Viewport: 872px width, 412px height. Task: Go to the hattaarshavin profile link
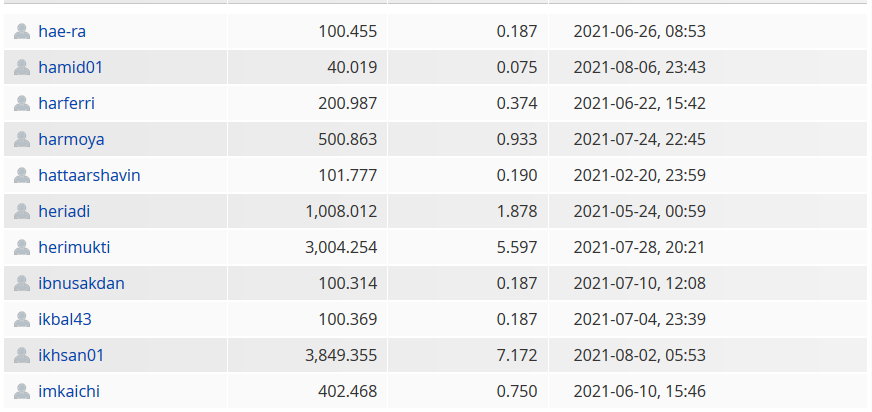[89, 175]
